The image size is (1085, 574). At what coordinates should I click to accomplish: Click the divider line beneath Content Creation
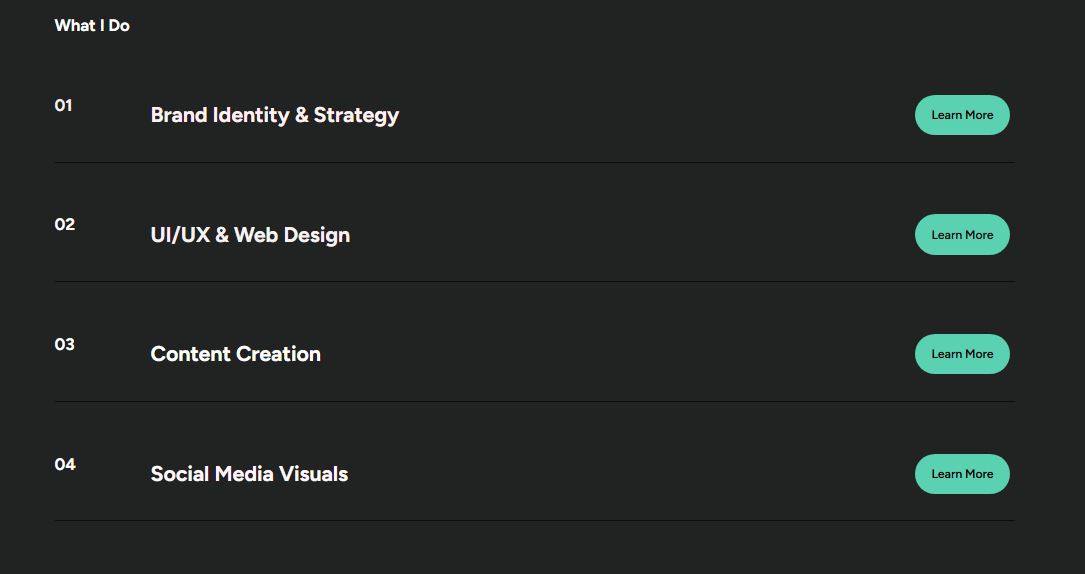[534, 401]
